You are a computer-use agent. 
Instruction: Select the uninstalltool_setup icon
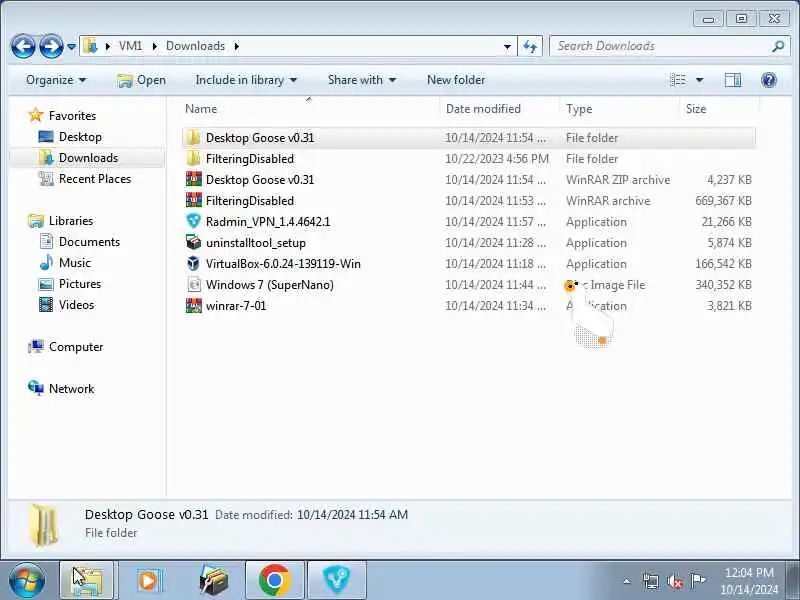click(193, 242)
